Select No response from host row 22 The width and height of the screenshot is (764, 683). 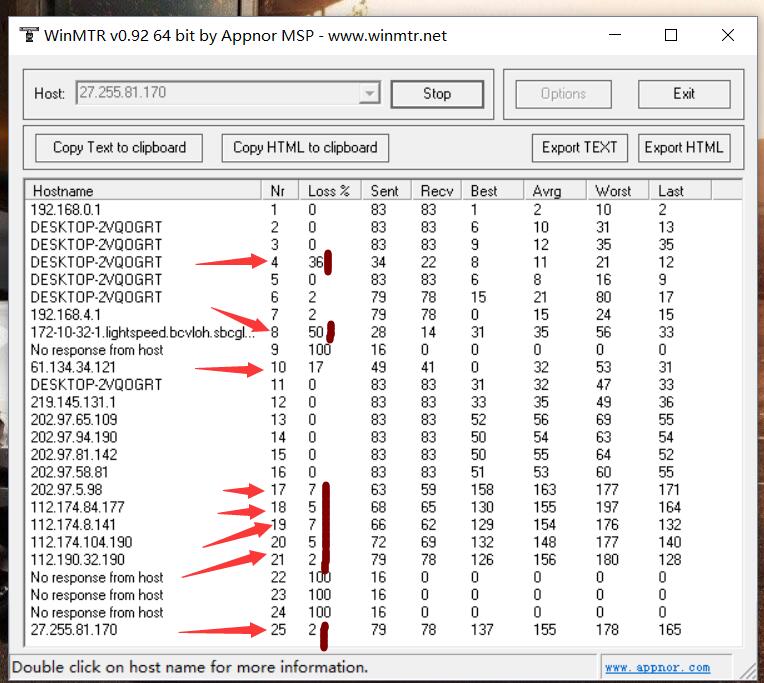click(383, 577)
